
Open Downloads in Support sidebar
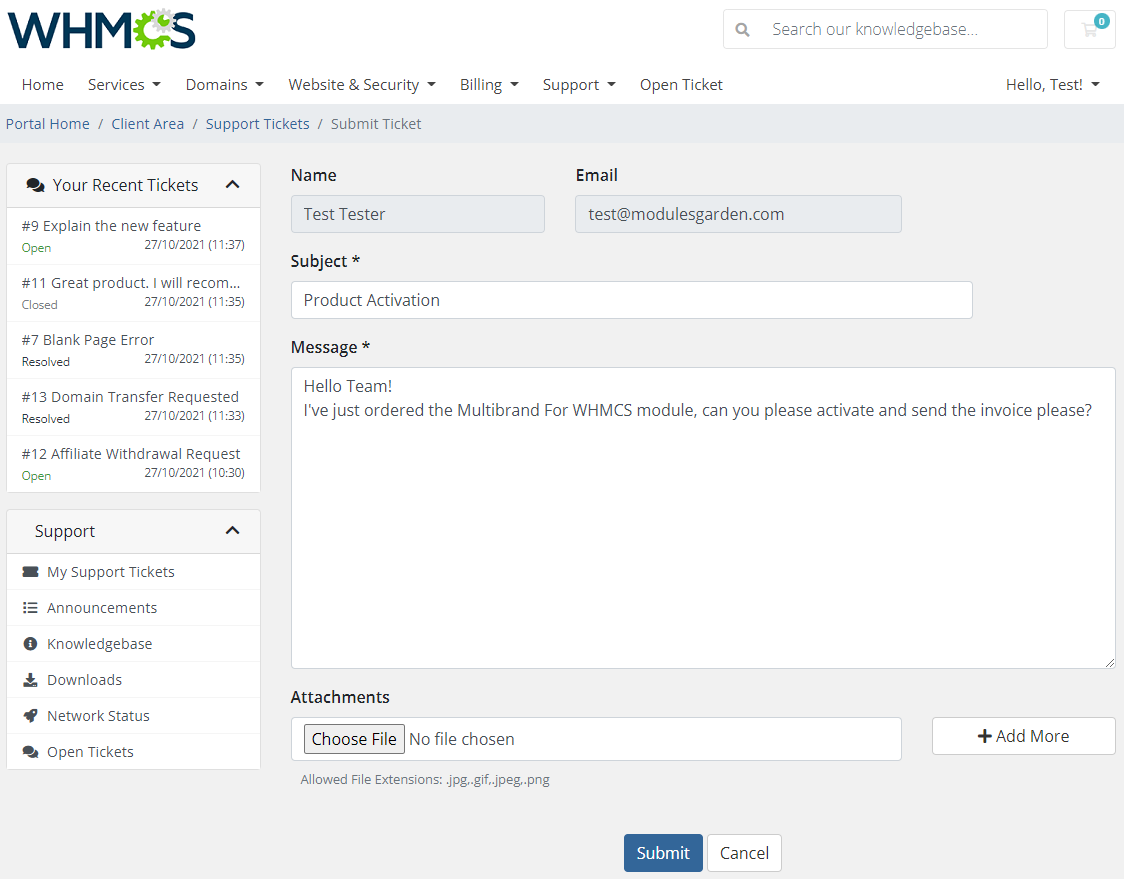click(x=133, y=680)
